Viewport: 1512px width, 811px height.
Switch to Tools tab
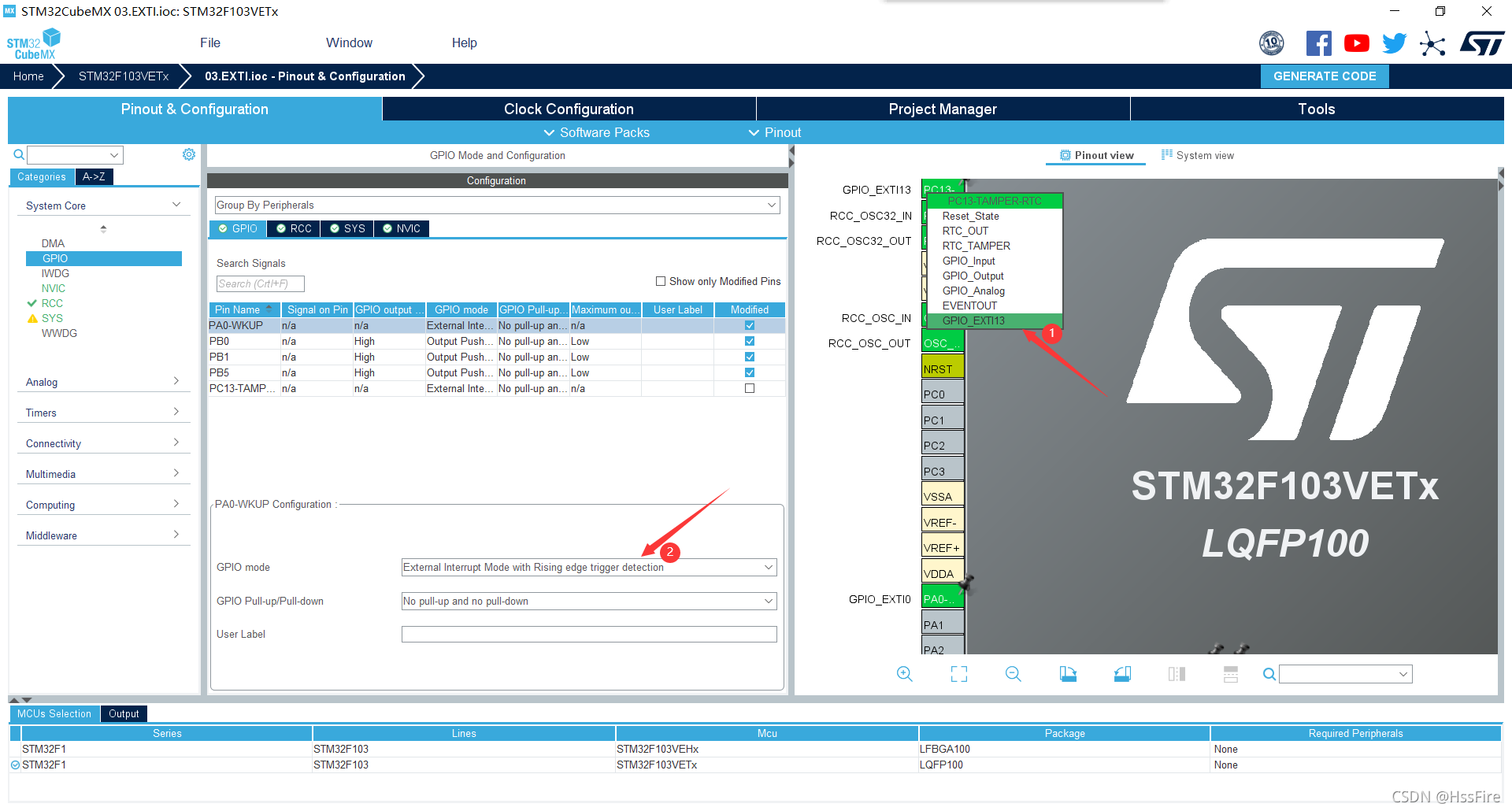tap(1317, 109)
